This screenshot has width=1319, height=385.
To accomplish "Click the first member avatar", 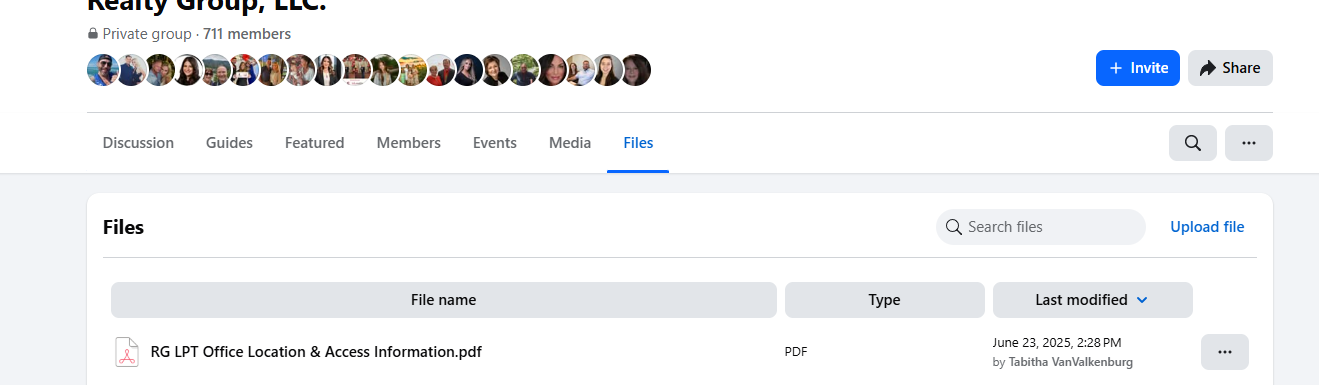I will coord(102,70).
